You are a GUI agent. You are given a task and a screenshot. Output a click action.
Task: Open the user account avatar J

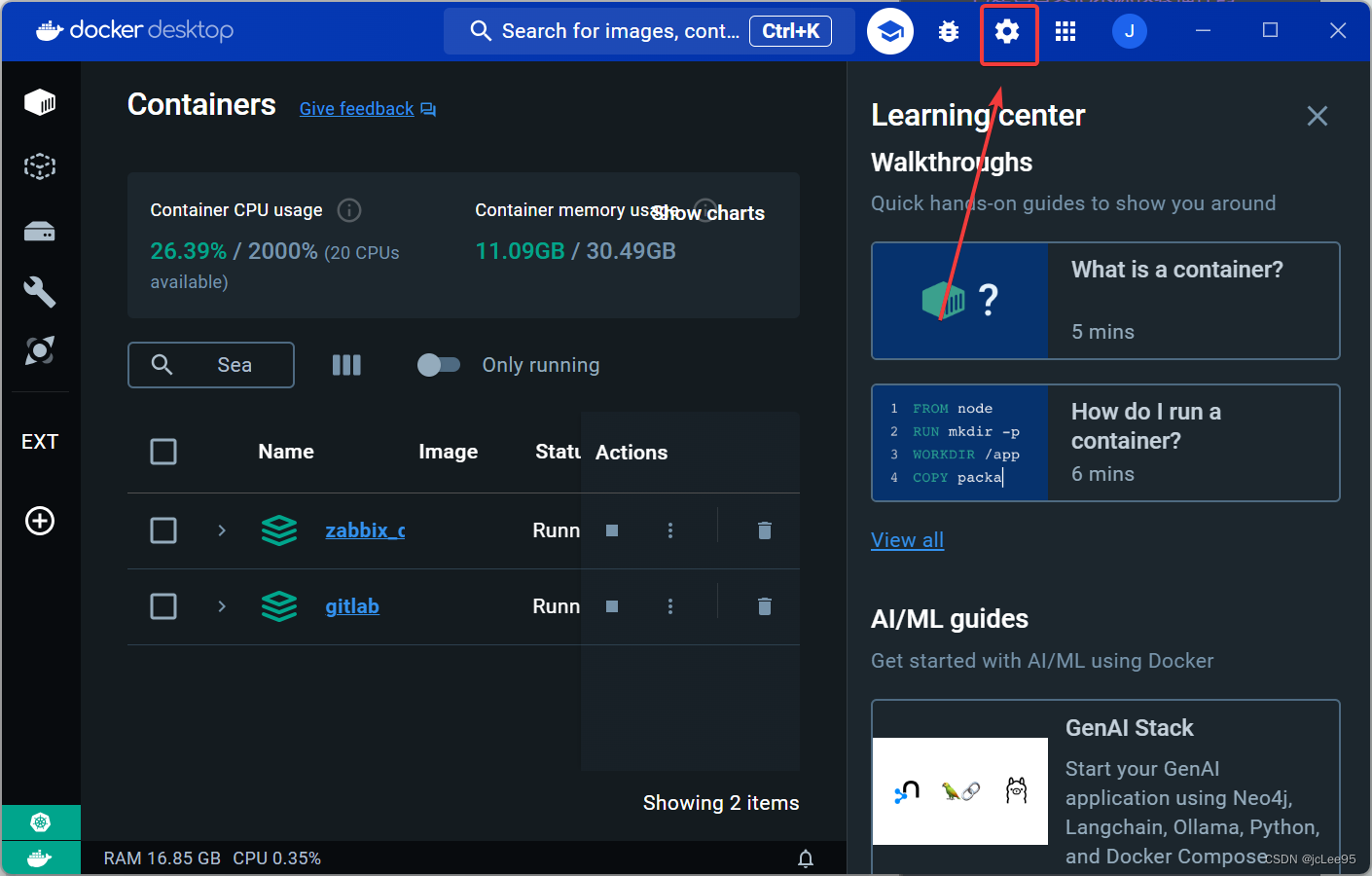point(1130,31)
